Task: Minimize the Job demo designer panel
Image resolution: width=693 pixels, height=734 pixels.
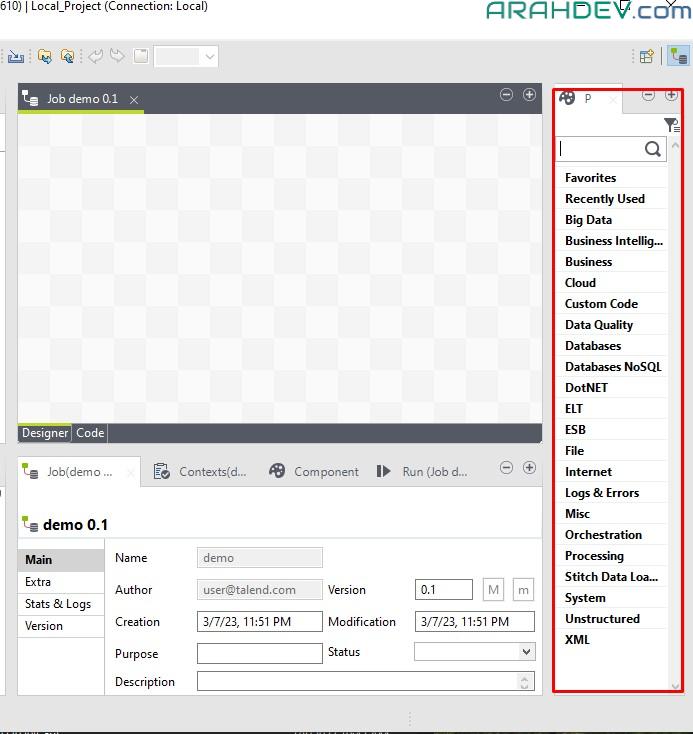Action: [x=506, y=95]
